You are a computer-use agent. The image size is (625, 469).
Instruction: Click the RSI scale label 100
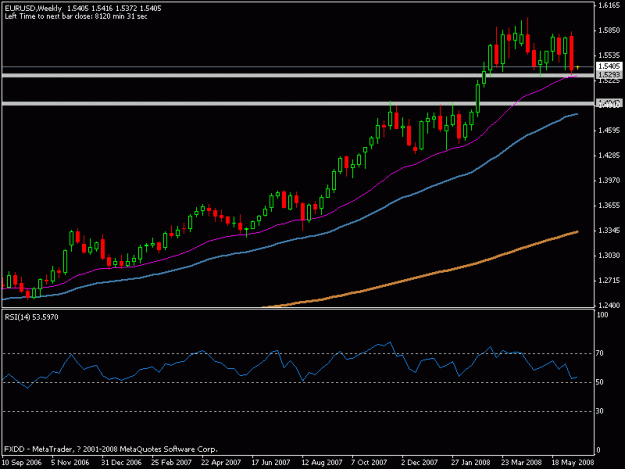pyautogui.click(x=603, y=315)
